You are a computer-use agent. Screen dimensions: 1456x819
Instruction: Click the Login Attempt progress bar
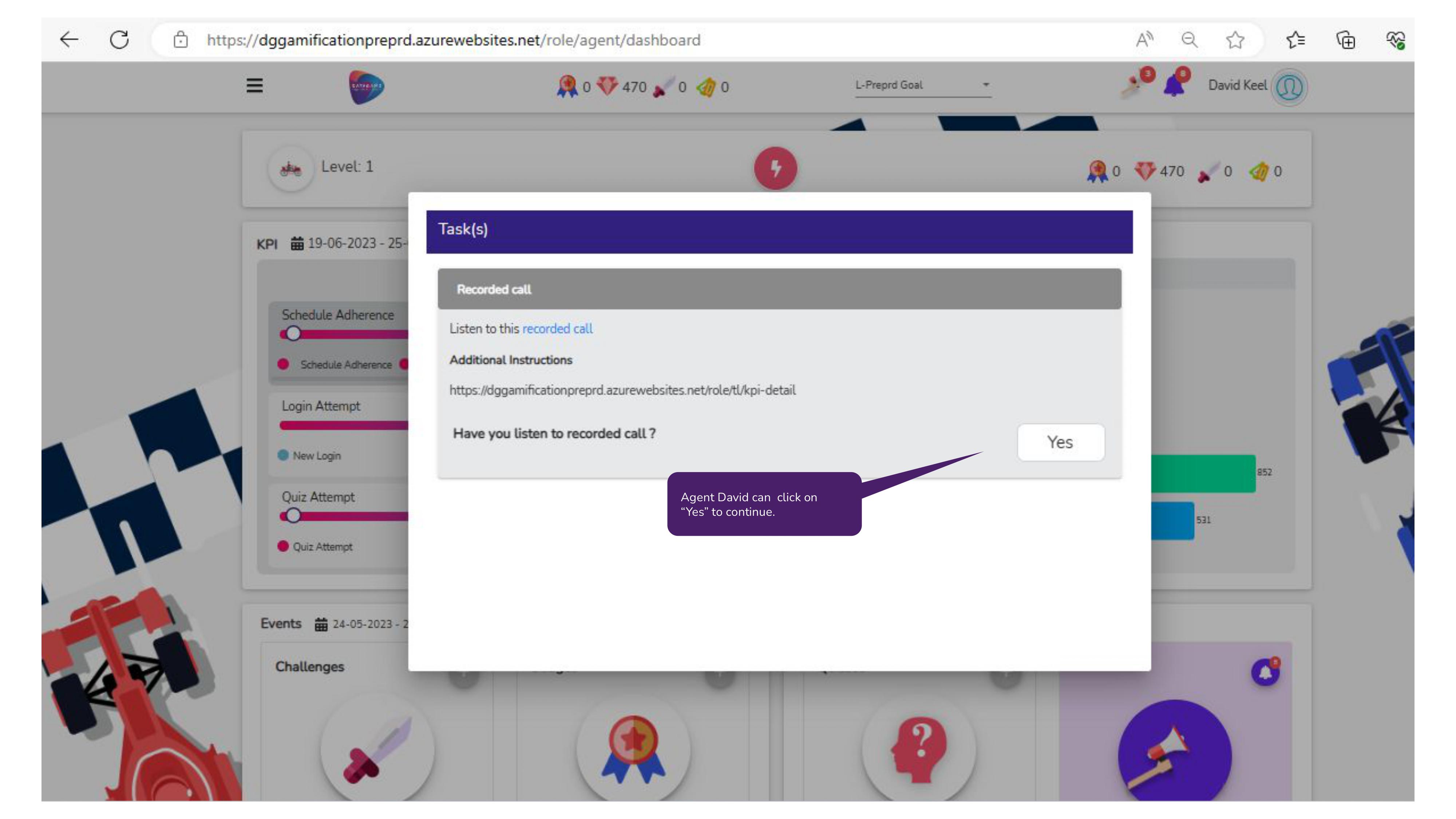point(344,425)
